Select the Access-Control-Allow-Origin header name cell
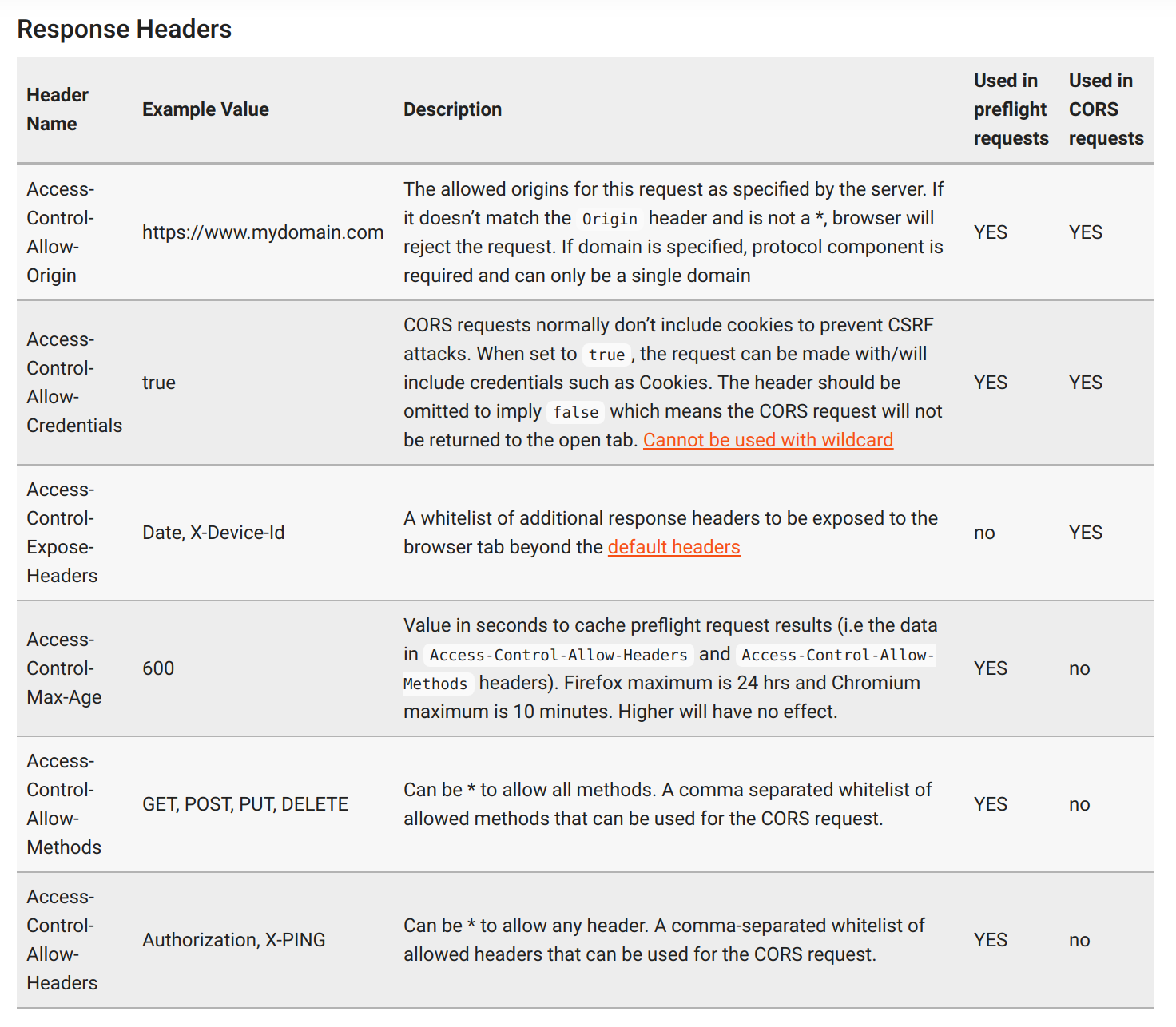The width and height of the screenshot is (1176, 1027). (x=61, y=232)
